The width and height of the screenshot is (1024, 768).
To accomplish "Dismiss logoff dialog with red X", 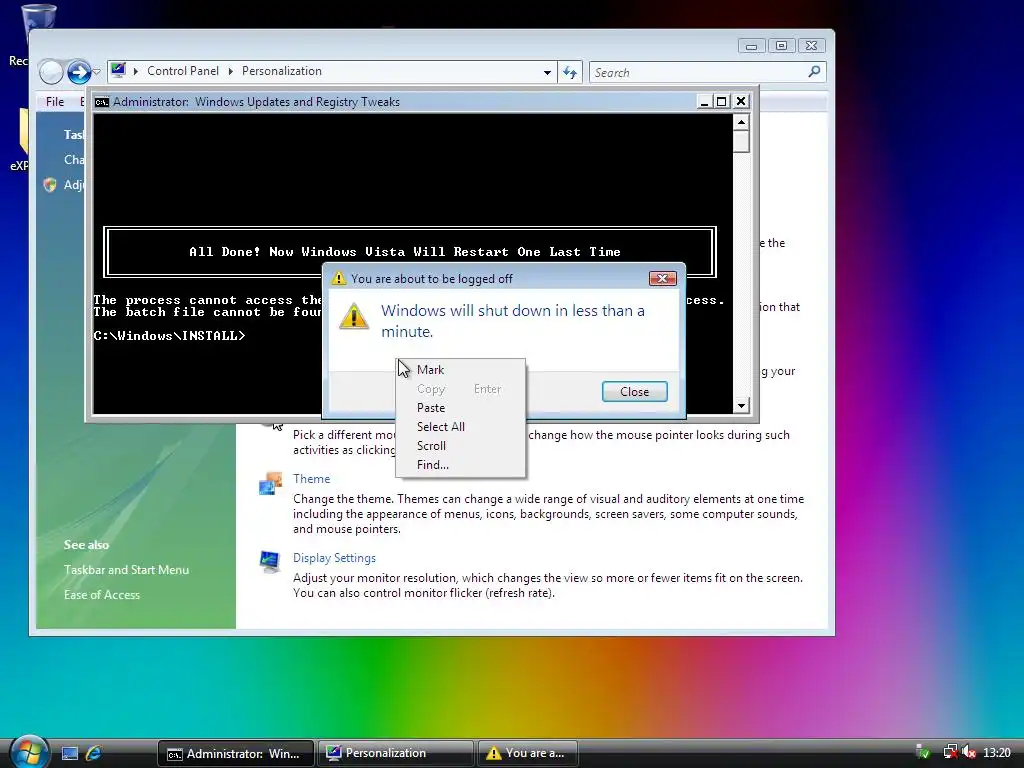I will [x=662, y=279].
